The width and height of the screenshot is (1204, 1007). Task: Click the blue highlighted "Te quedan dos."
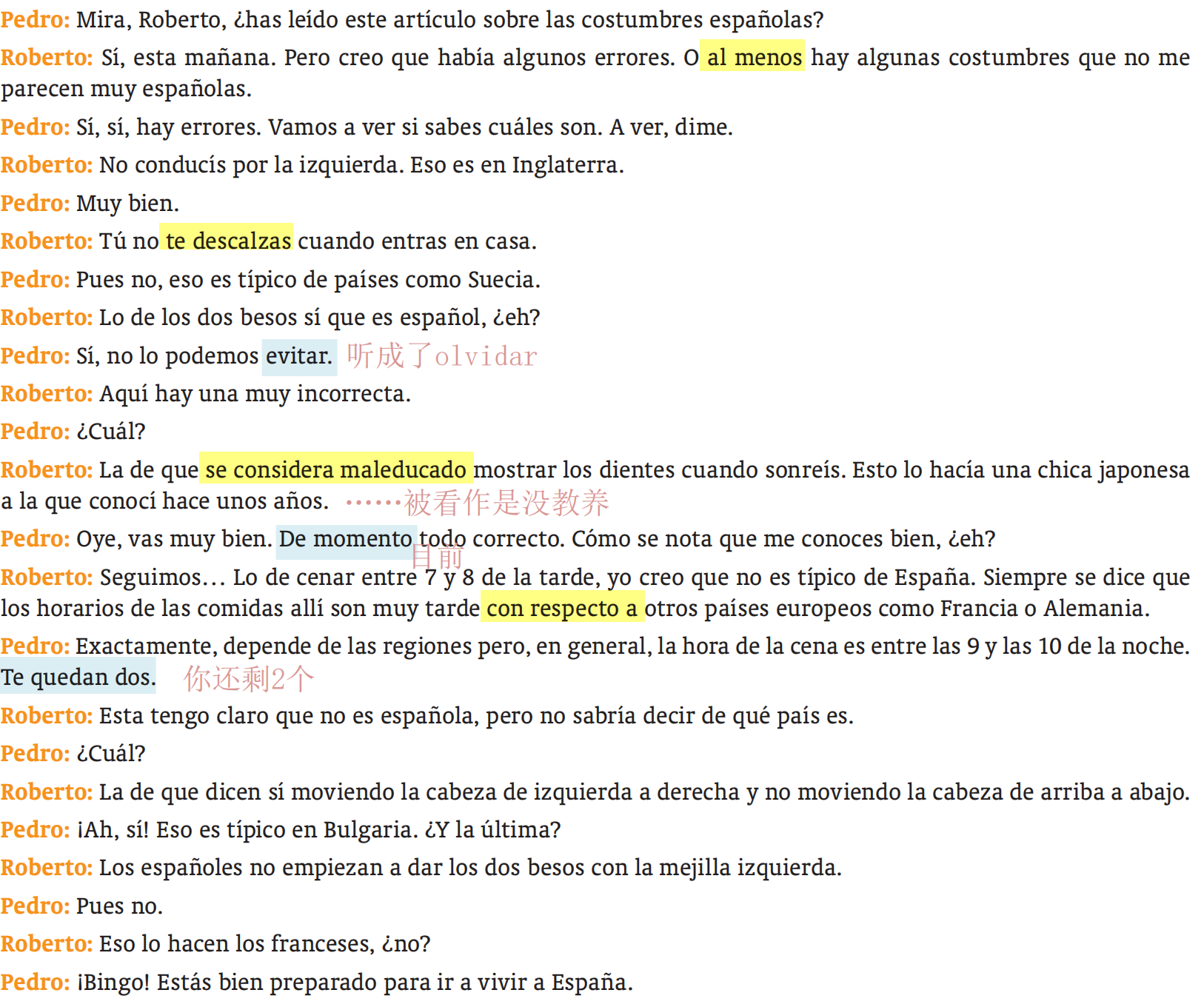coord(78,677)
